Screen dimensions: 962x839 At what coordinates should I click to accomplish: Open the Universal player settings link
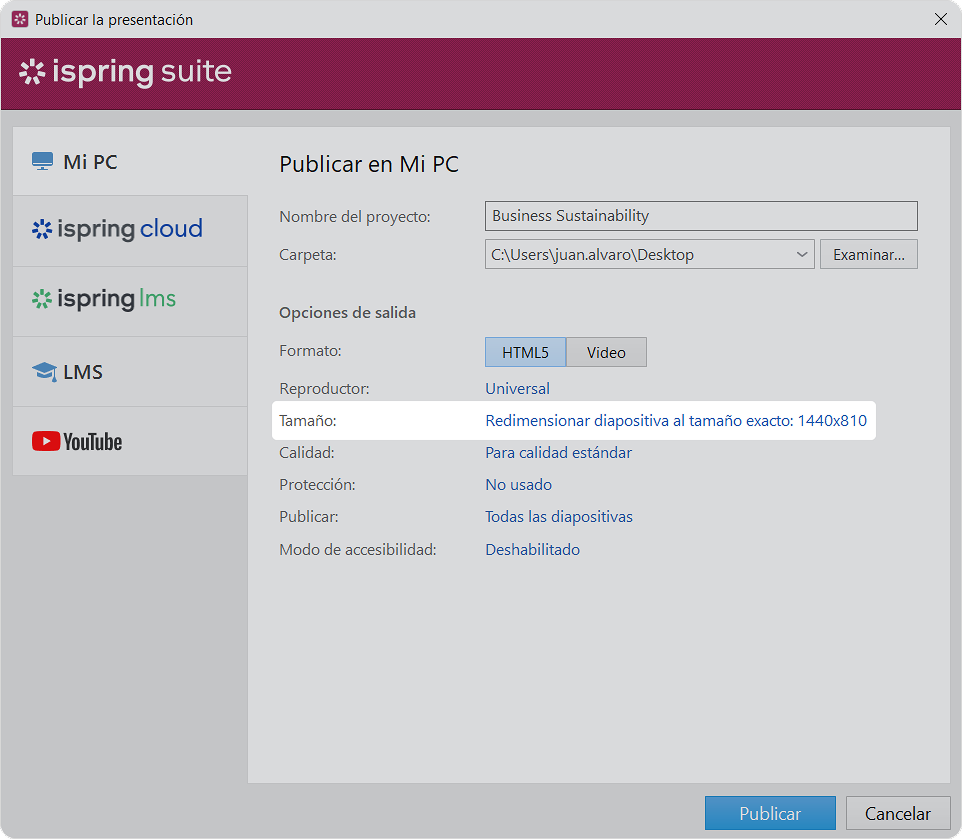coord(517,389)
